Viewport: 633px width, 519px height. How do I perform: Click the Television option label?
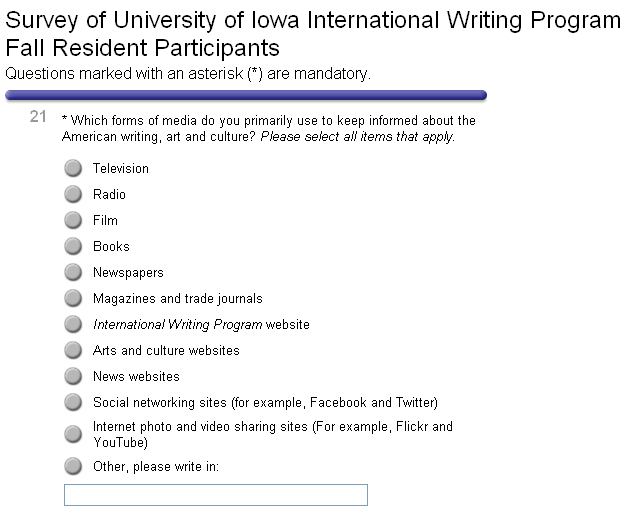tap(121, 168)
